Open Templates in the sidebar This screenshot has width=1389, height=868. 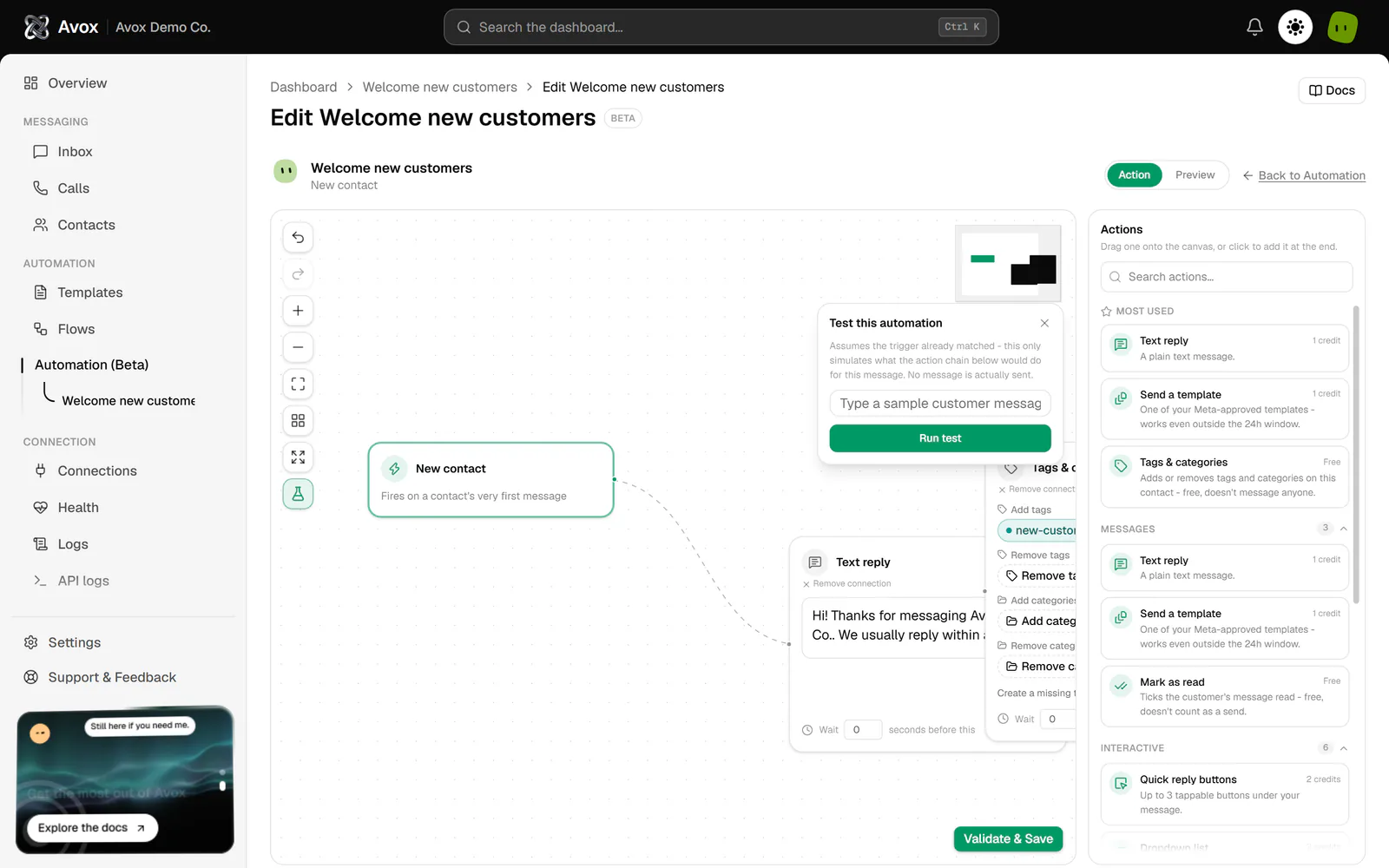pyautogui.click(x=90, y=293)
